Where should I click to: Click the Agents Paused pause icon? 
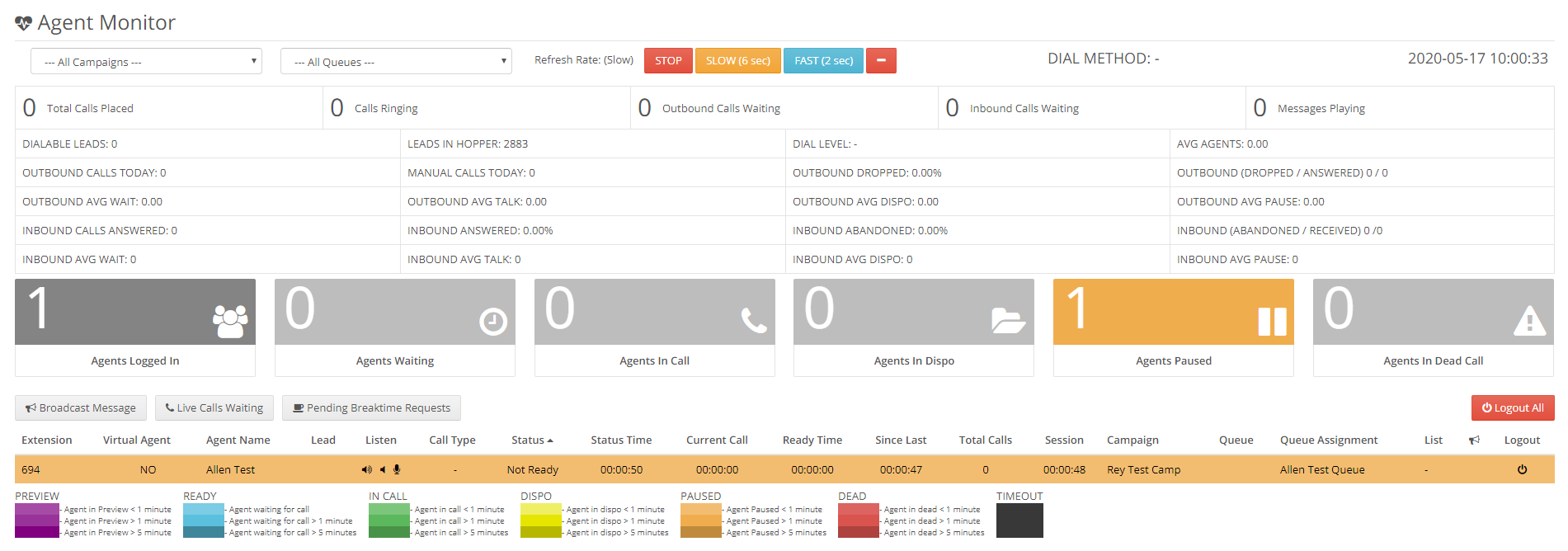click(x=1272, y=322)
